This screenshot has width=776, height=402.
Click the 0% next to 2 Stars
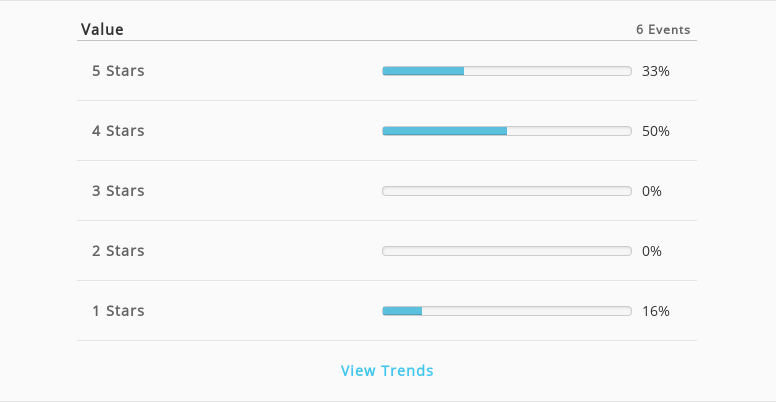tap(652, 251)
